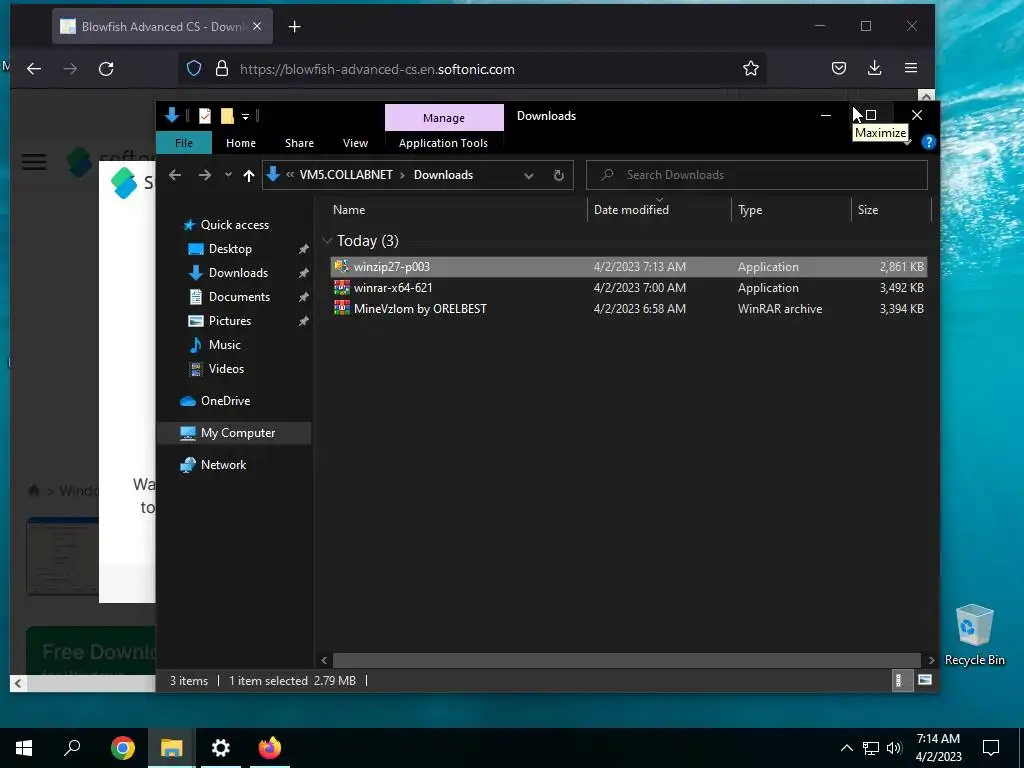Click the Explorer horizontal scrollbar
This screenshot has height=768, width=1024.
click(626, 660)
